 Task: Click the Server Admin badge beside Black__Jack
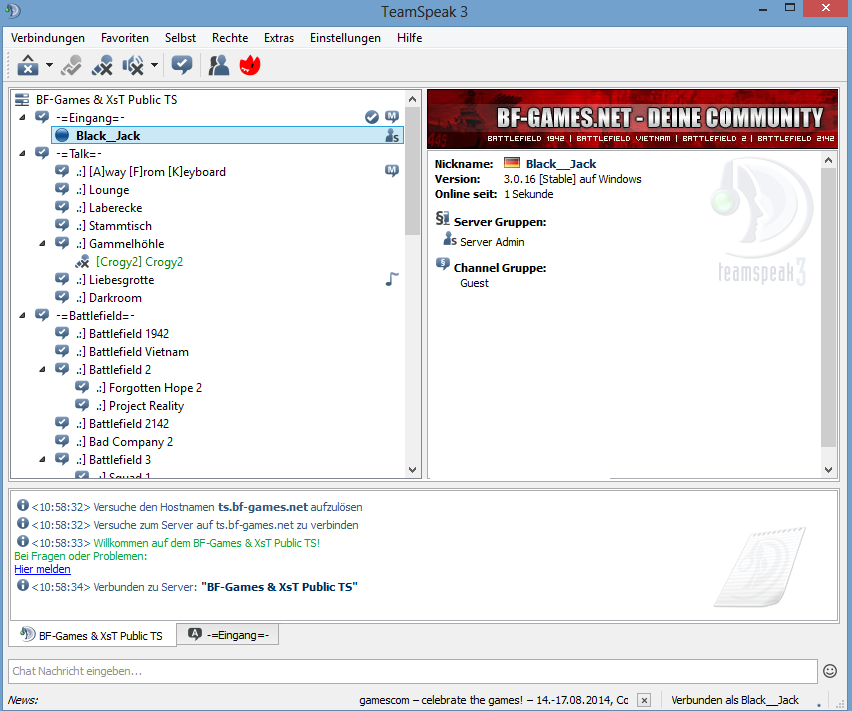(x=392, y=136)
